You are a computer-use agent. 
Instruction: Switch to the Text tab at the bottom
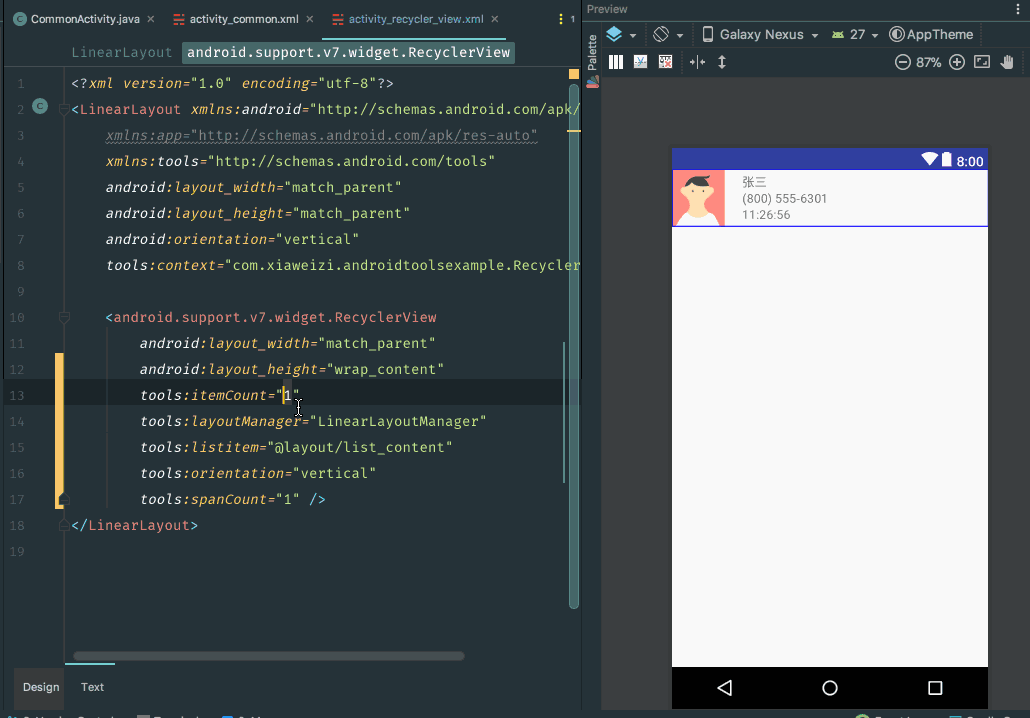[91, 687]
